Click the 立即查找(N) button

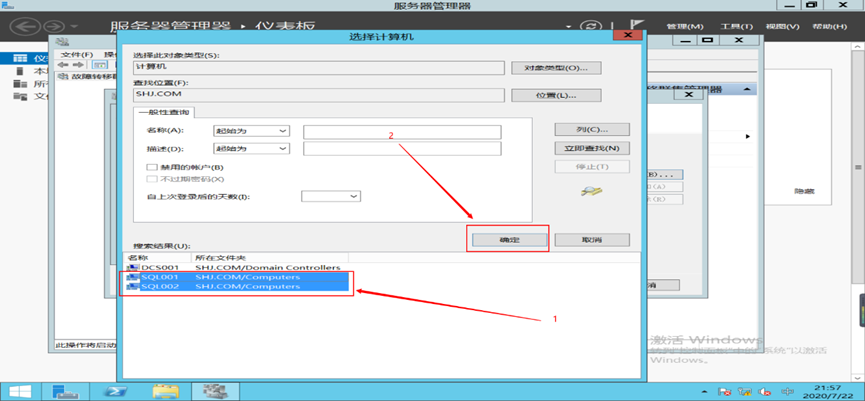592,148
